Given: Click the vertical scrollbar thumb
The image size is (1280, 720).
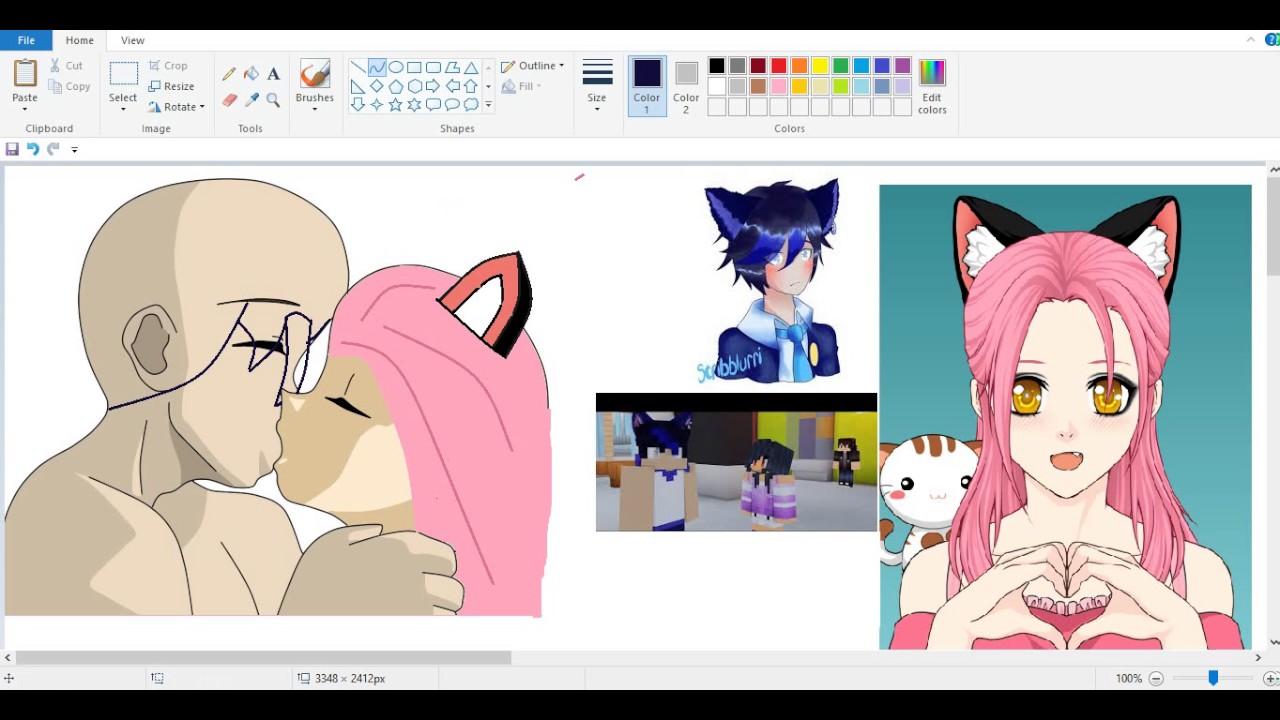Looking at the screenshot, I should pyautogui.click(x=1274, y=228).
